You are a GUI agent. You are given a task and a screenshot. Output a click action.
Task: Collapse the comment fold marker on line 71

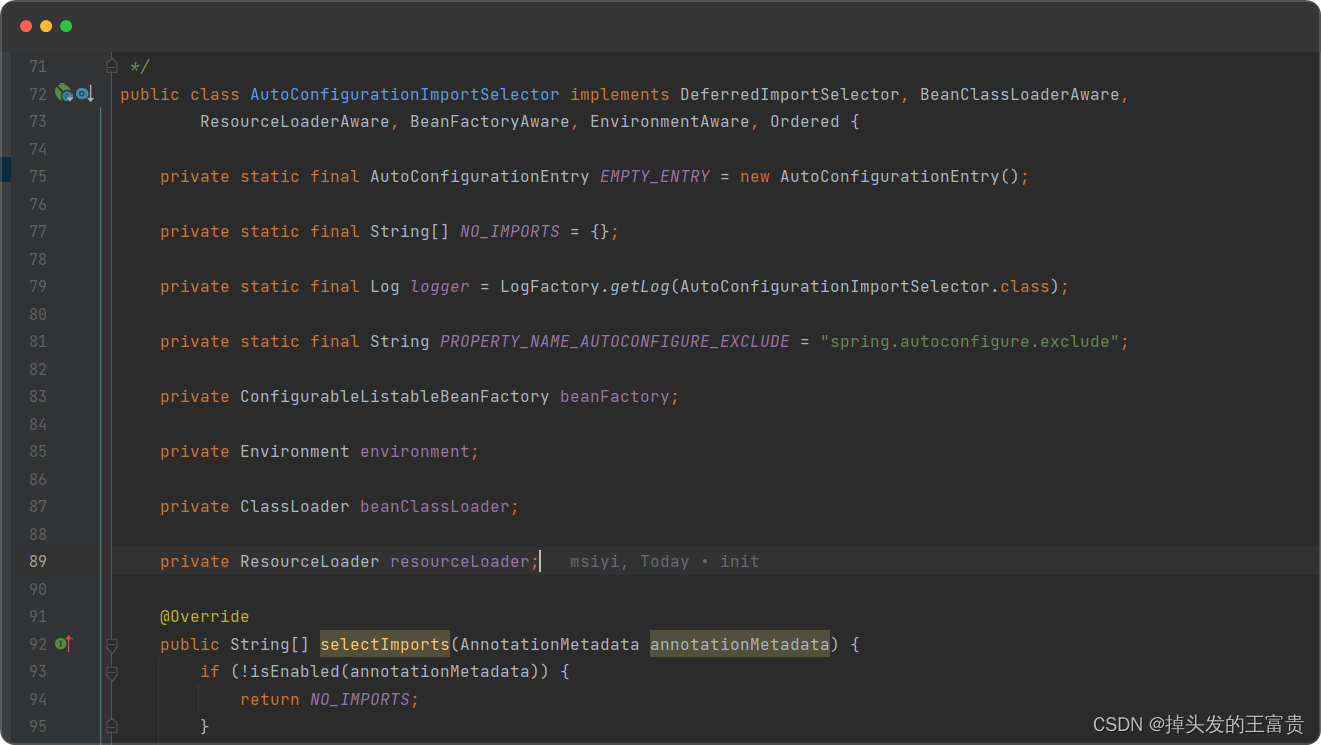[112, 66]
